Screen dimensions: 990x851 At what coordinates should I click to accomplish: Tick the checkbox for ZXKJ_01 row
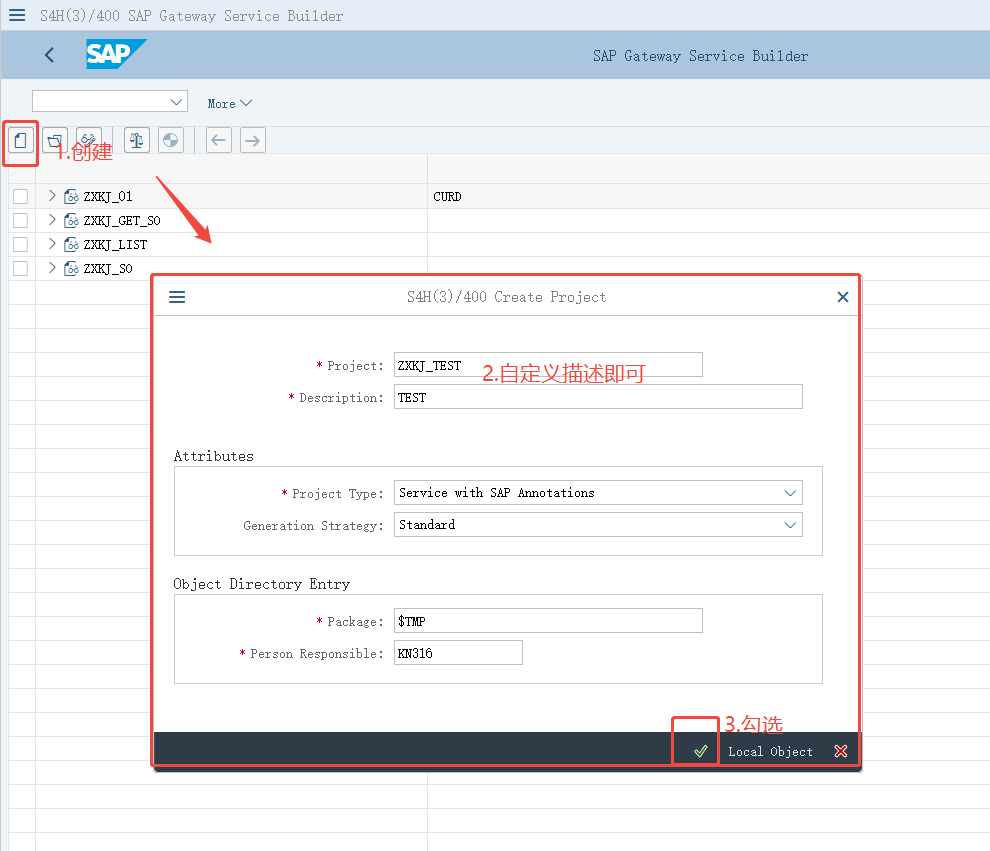(x=20, y=196)
